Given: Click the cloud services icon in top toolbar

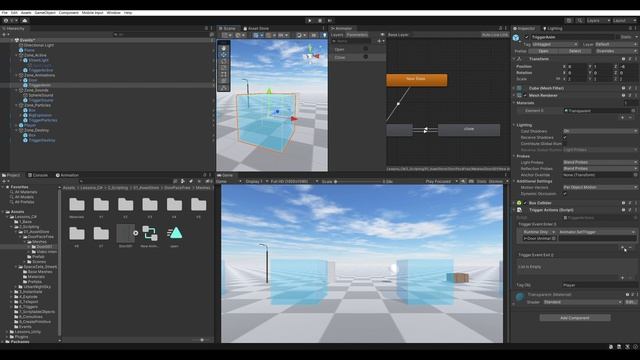Looking at the screenshot, I should pos(25,20).
